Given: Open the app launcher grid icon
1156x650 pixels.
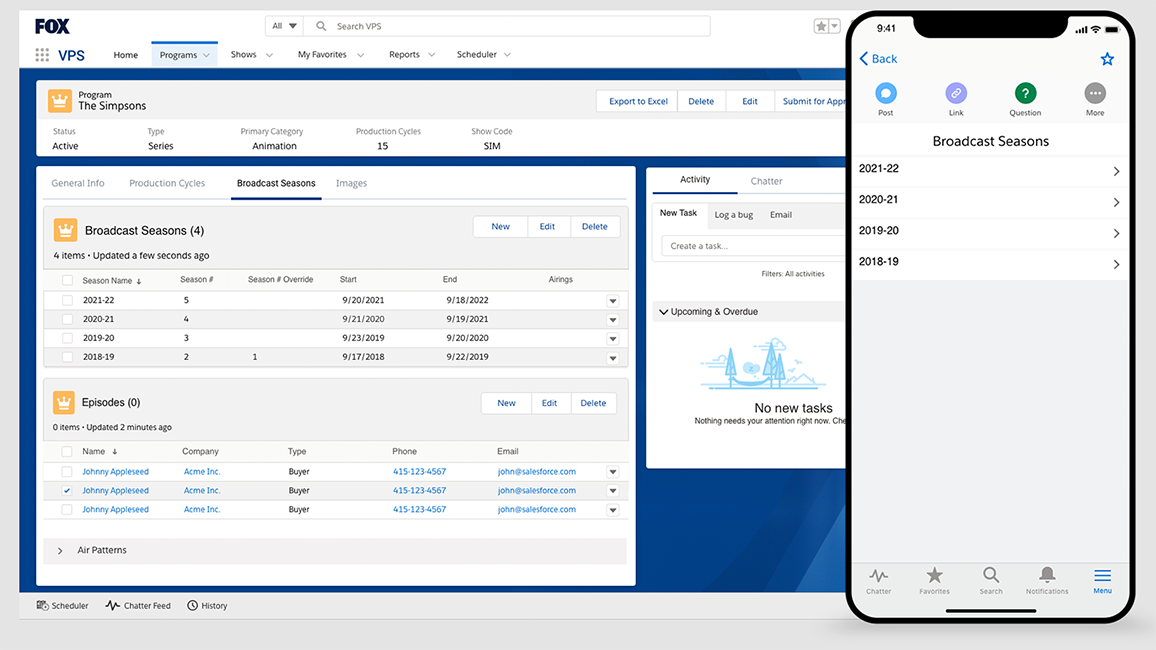Looking at the screenshot, I should pyautogui.click(x=42, y=55).
